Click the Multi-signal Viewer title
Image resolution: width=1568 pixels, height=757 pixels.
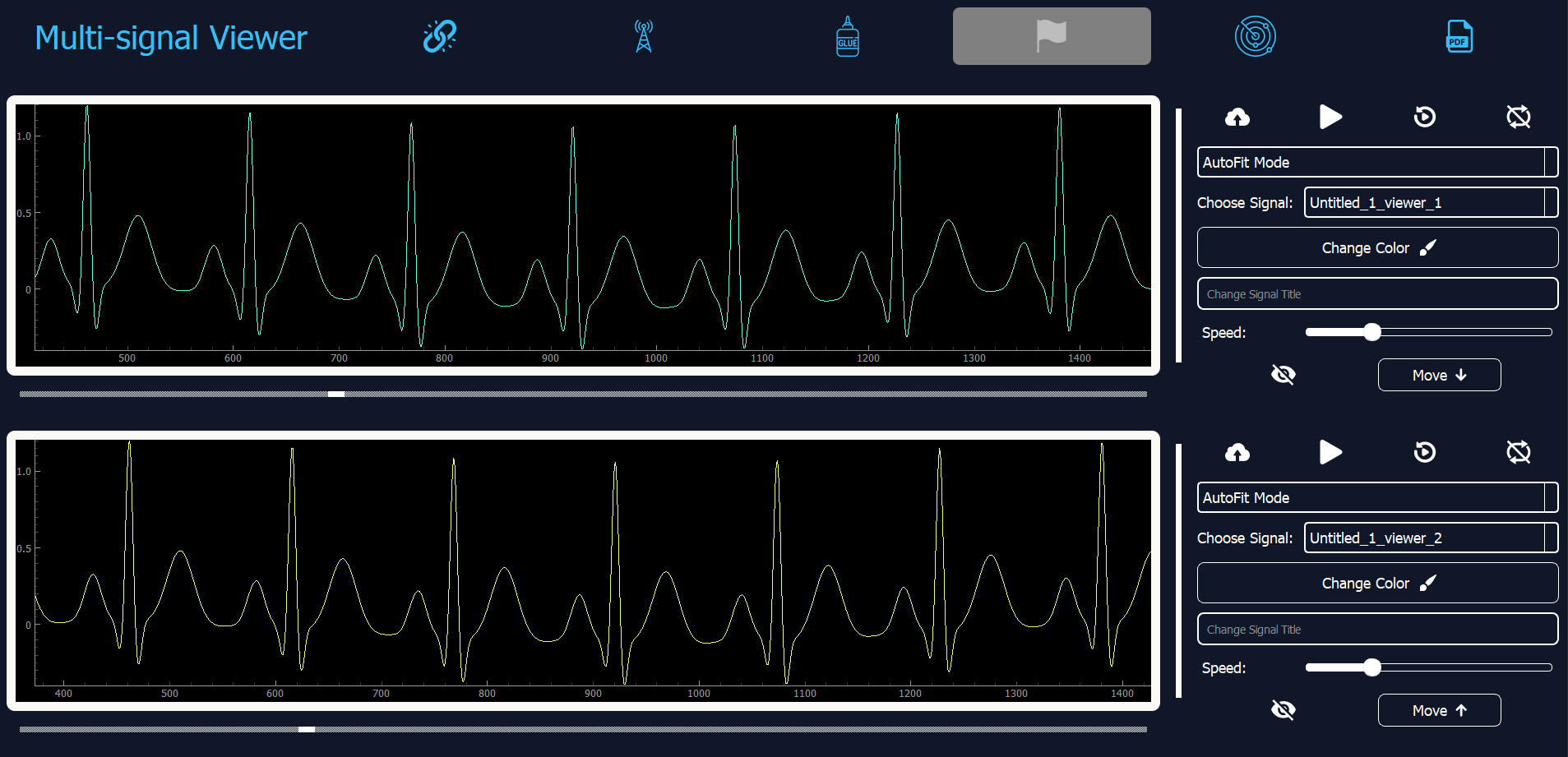click(x=171, y=38)
